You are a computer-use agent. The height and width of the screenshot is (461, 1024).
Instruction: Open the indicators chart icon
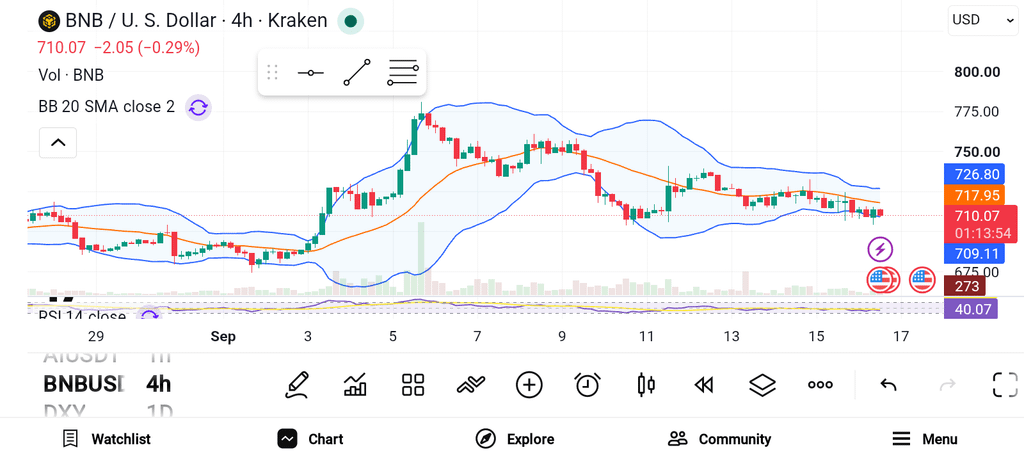(x=355, y=385)
